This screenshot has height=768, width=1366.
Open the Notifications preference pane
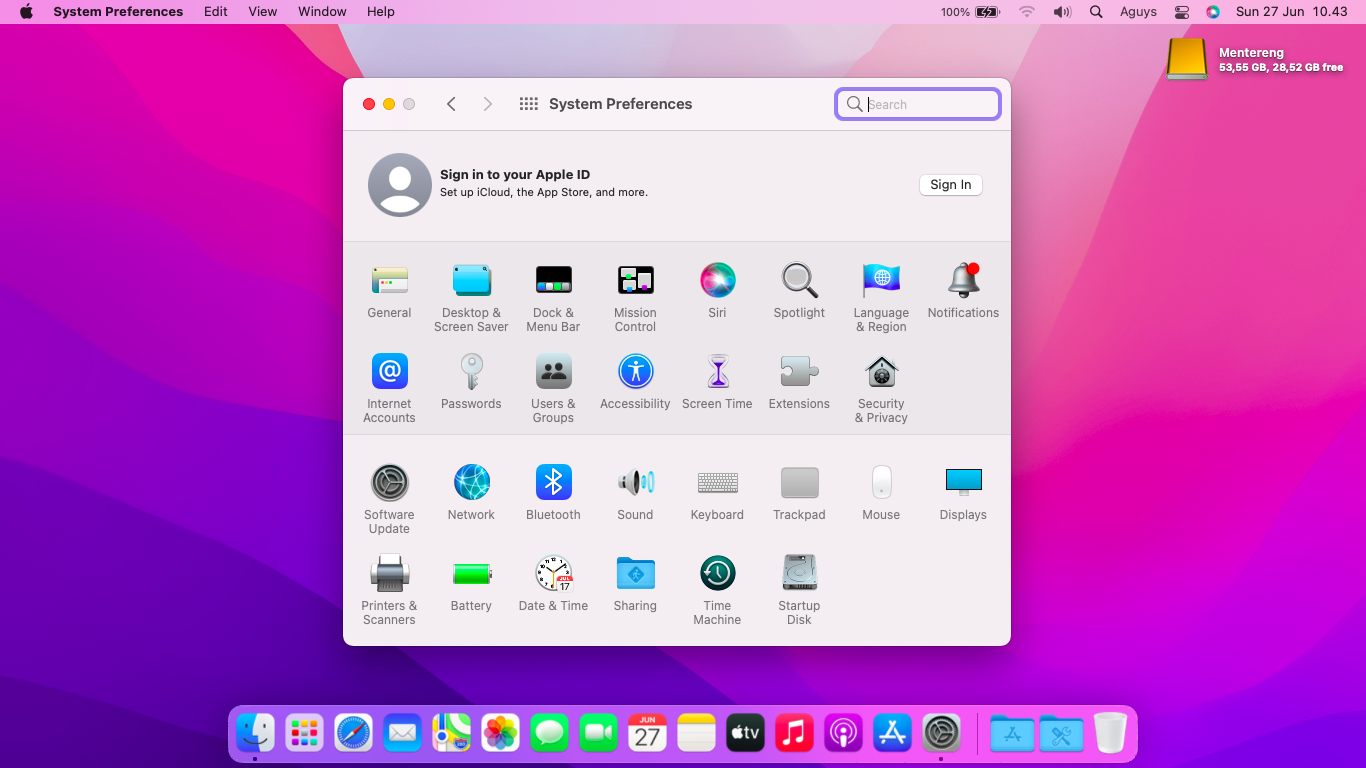point(963,281)
